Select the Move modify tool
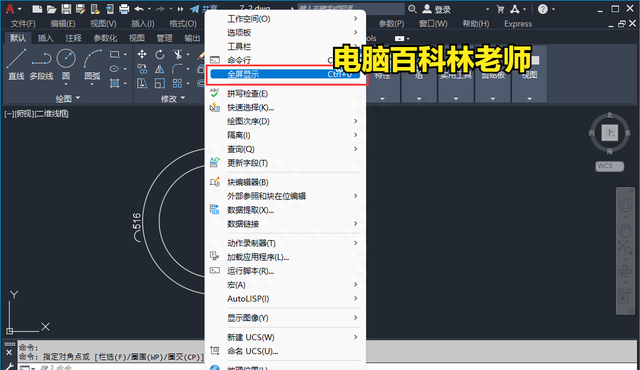This screenshot has height=370, width=640. pos(142,54)
